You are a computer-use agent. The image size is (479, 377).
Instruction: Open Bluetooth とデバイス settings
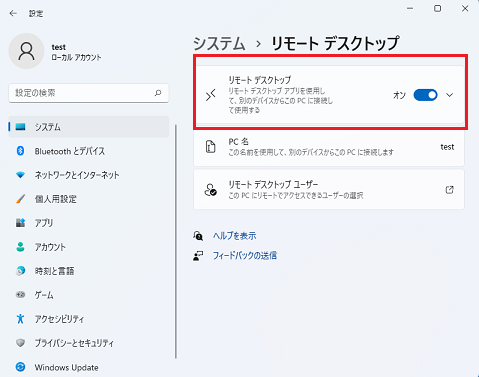(89, 151)
